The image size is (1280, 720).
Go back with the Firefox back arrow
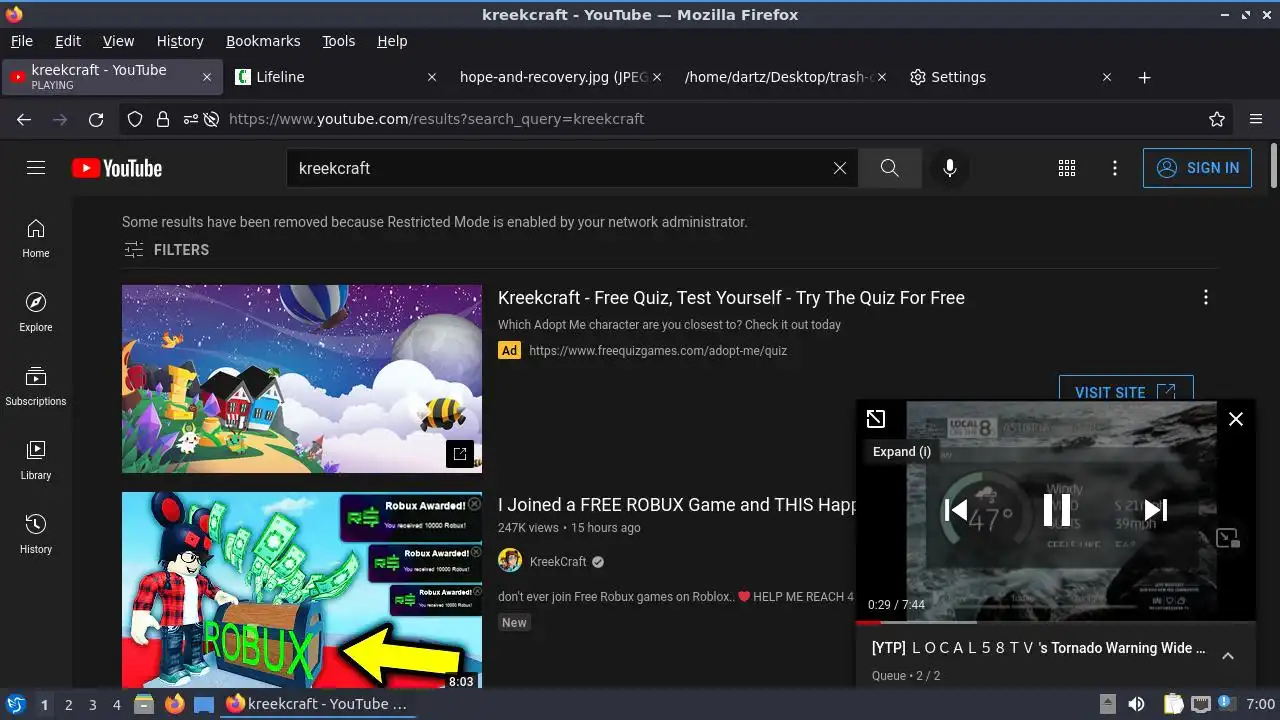24,119
